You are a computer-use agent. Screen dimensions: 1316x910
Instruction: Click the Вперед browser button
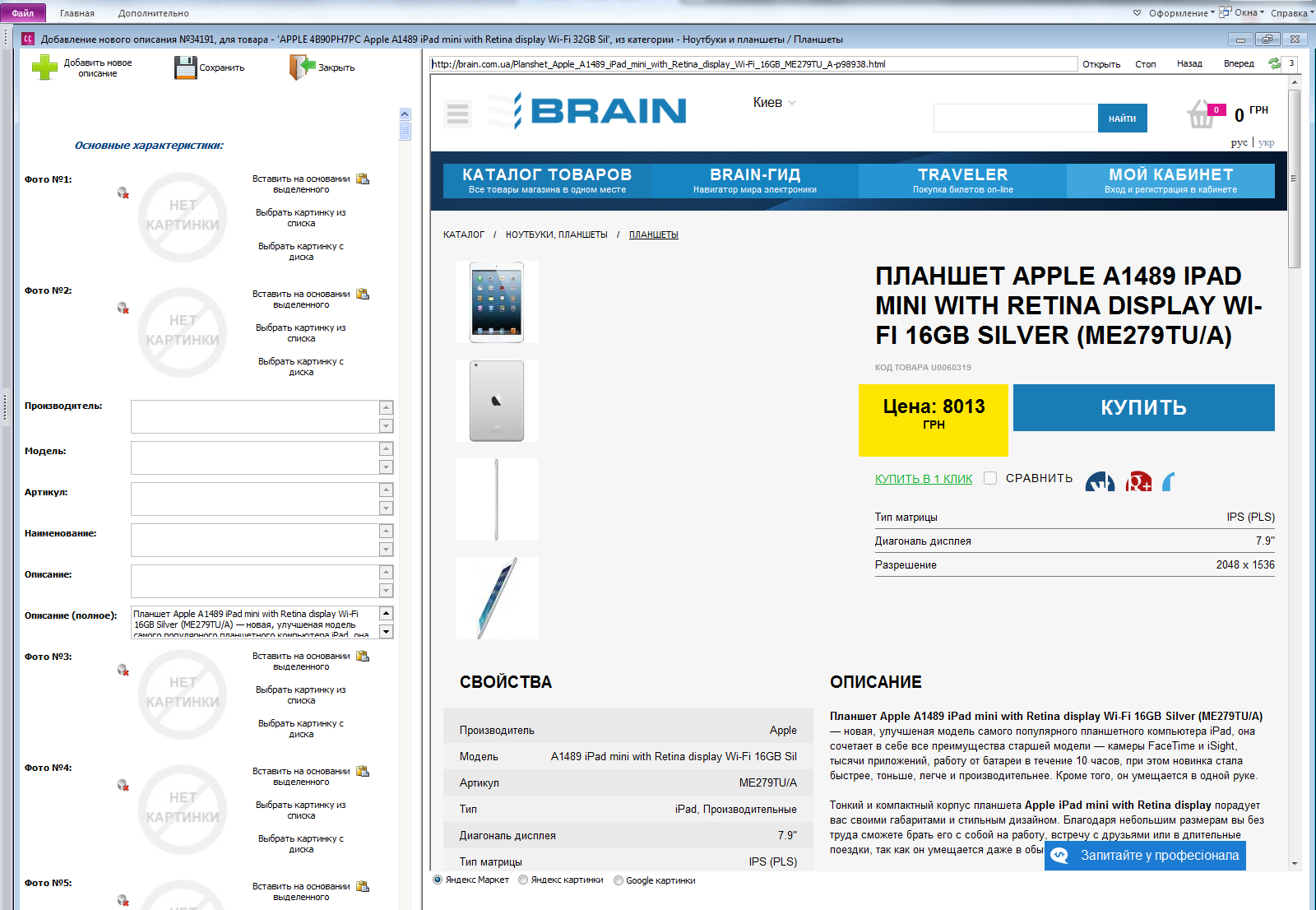tap(1239, 63)
